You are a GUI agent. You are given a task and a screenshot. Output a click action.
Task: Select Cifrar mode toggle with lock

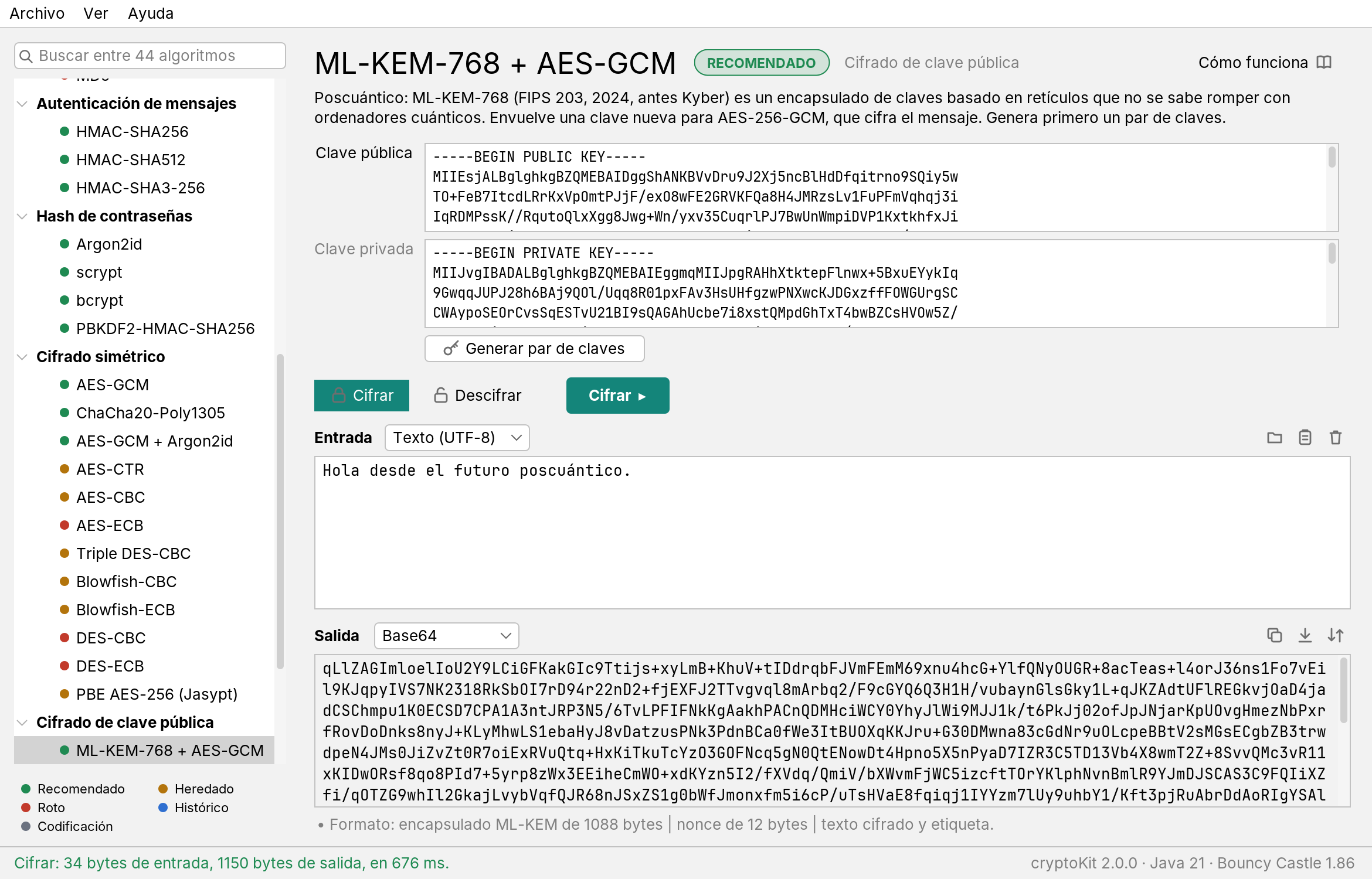pyautogui.click(x=362, y=396)
